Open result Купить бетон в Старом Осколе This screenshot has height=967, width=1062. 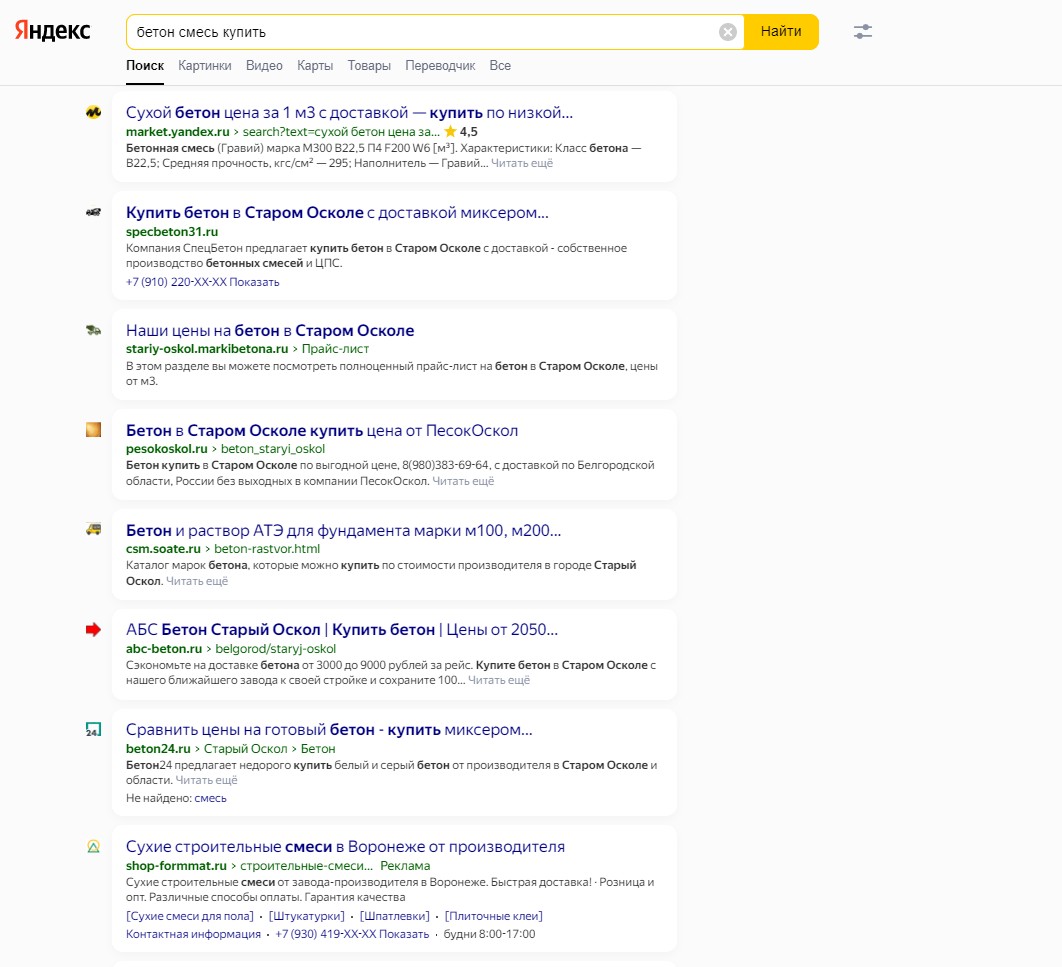click(337, 213)
